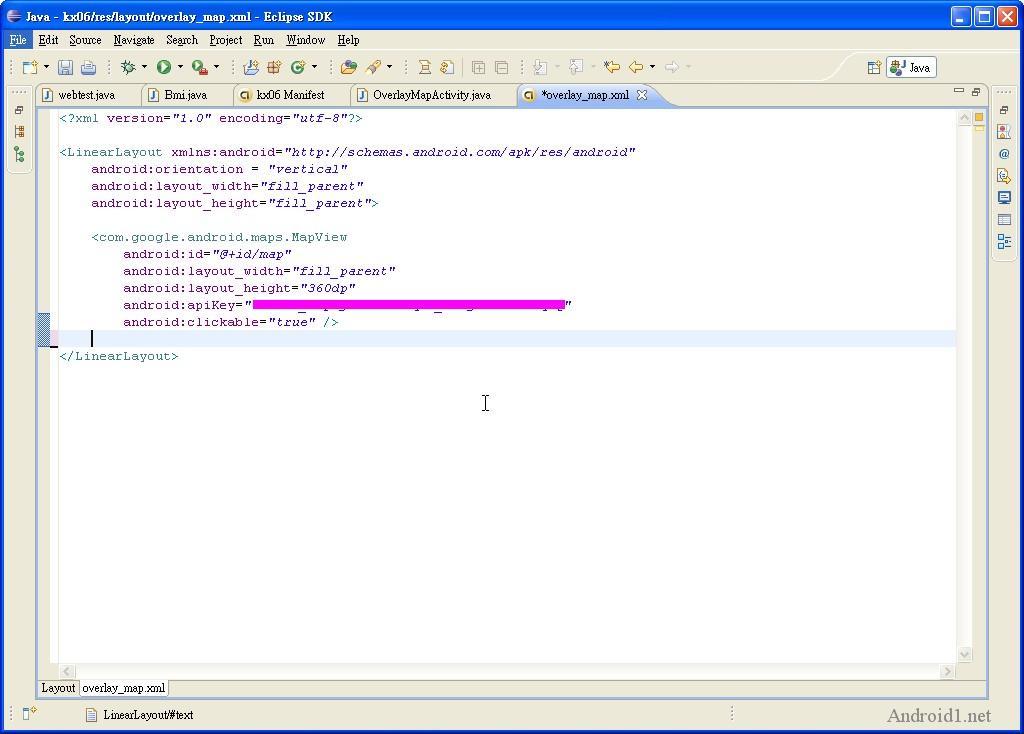1024x734 pixels.
Task: Minimize the editor area
Action: click(959, 91)
